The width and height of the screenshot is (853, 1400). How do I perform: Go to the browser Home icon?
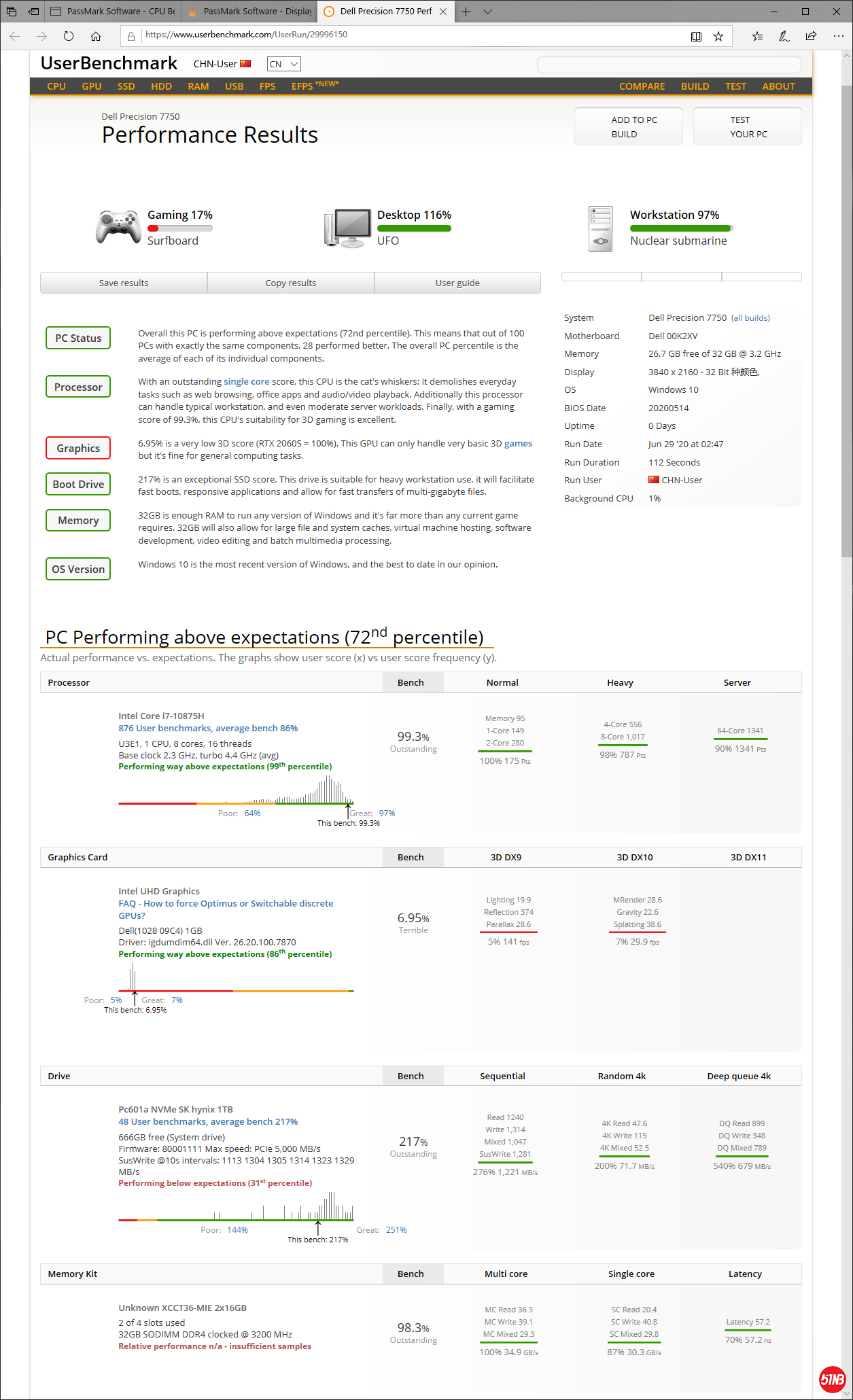[x=96, y=36]
